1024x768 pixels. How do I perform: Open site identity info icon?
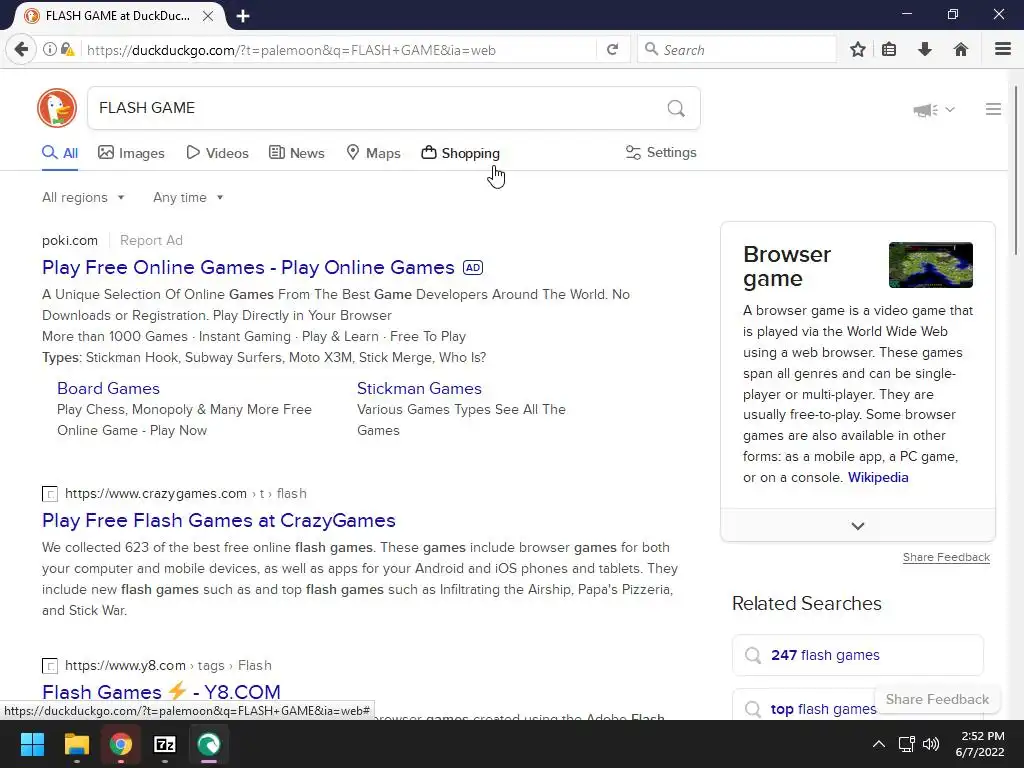49,50
